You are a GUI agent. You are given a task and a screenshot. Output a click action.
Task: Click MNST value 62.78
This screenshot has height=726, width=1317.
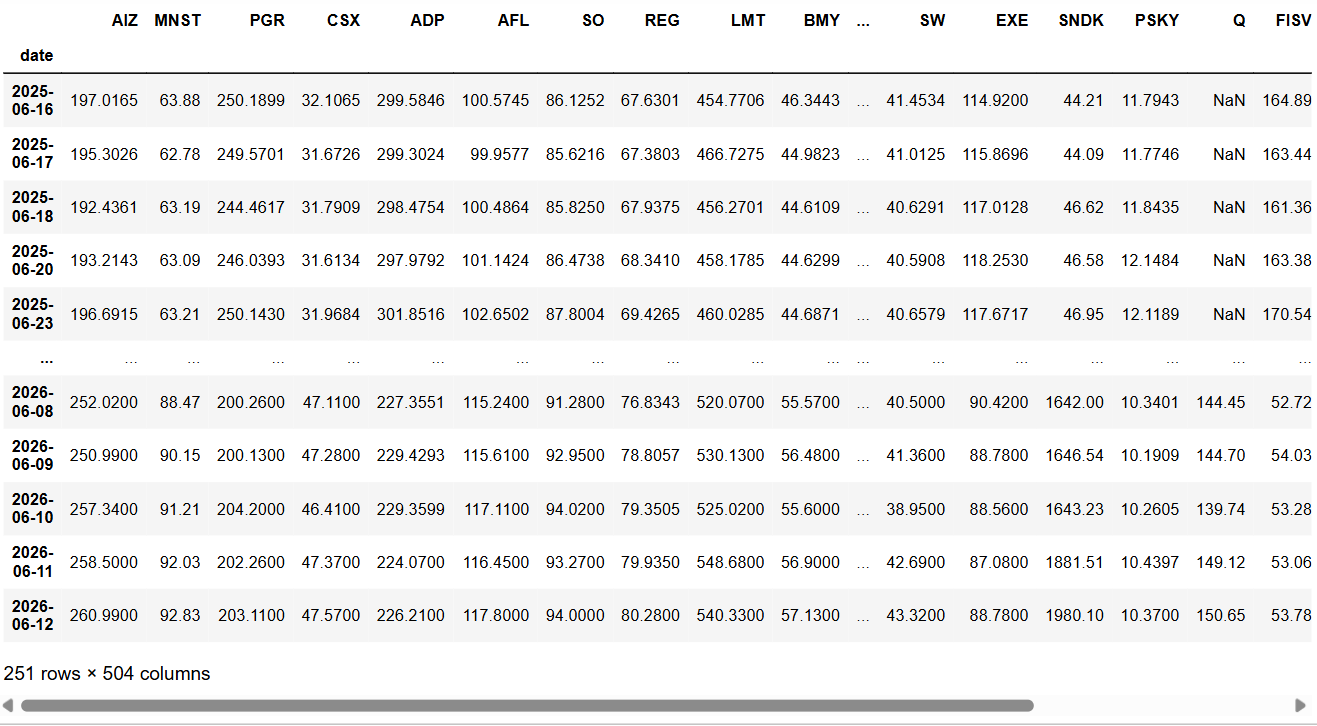coord(180,154)
